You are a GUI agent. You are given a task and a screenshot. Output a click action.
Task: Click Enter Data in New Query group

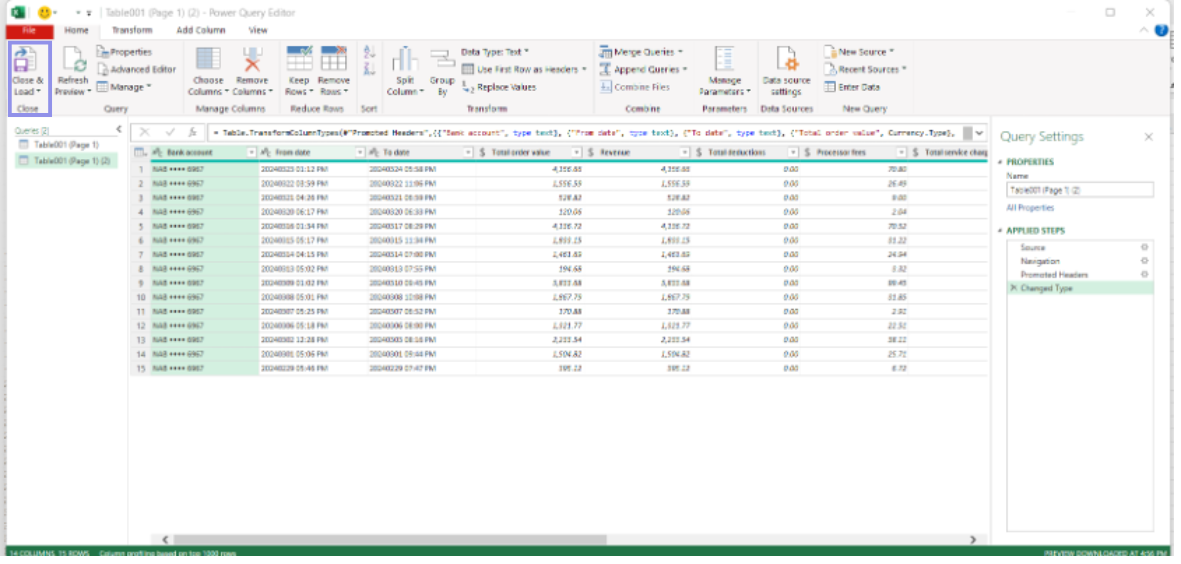tap(852, 87)
